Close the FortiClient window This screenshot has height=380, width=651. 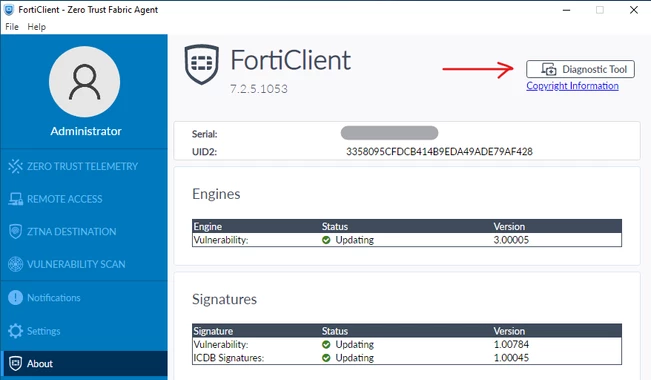coord(634,10)
